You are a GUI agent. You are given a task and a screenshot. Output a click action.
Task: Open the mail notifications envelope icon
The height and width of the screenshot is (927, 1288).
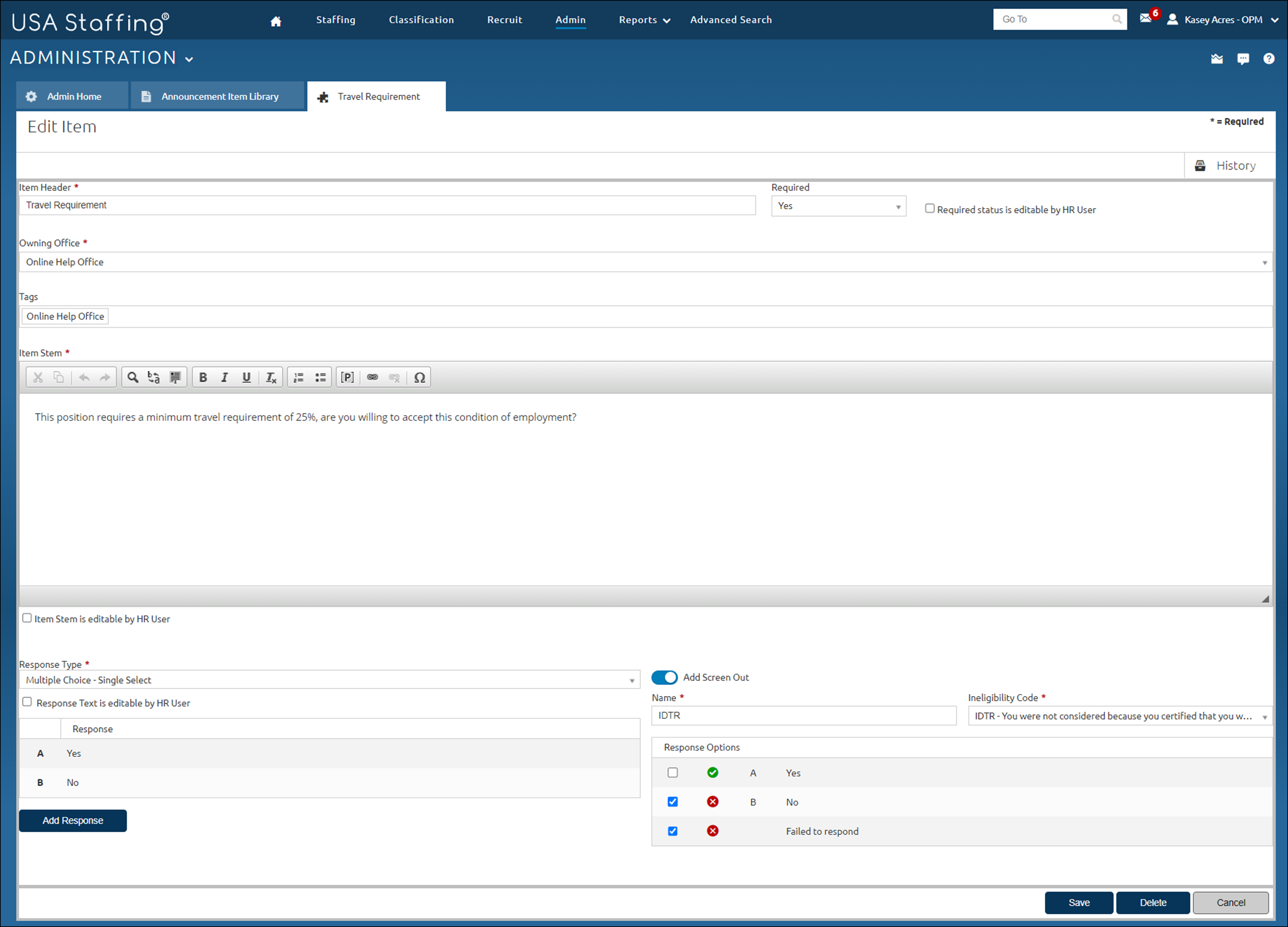click(x=1145, y=18)
